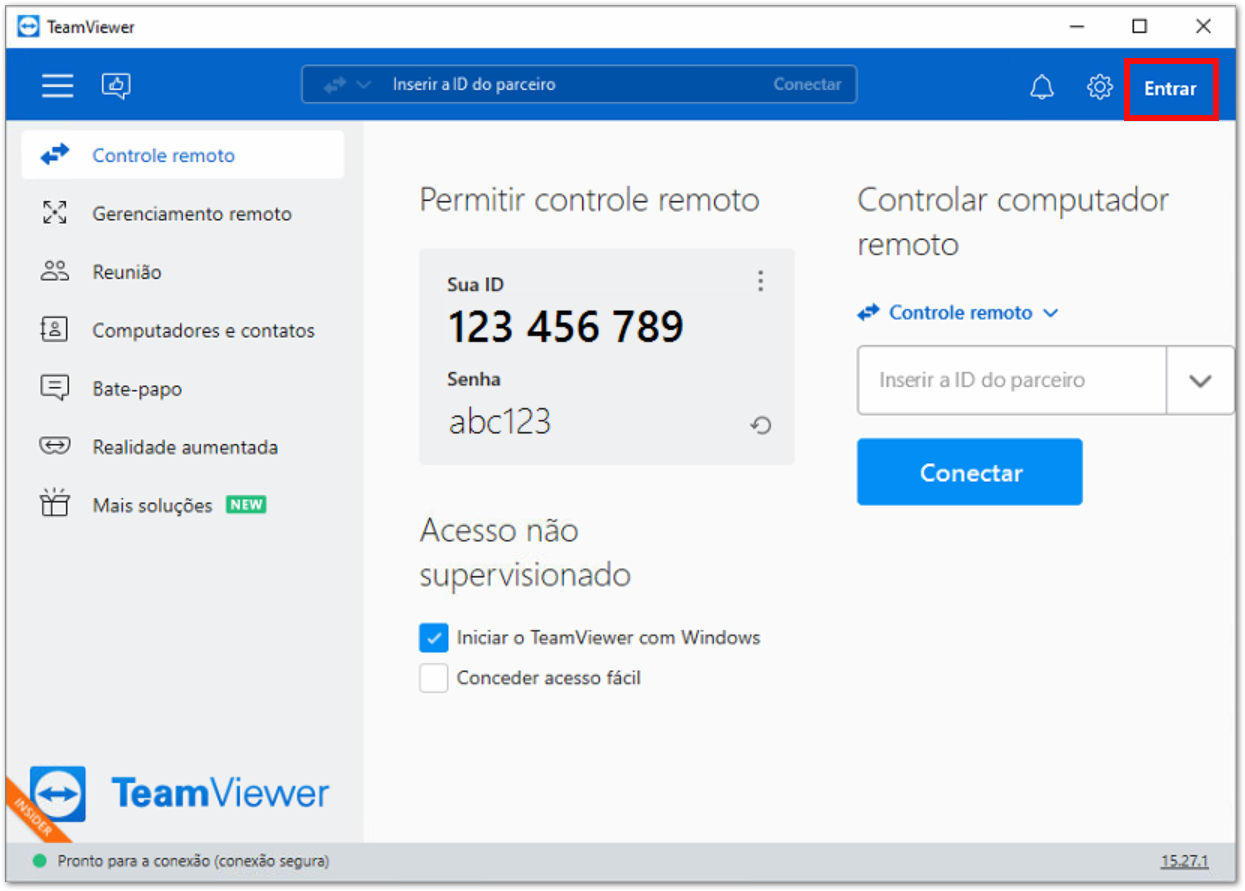Click the blue Conectar button
1245x891 pixels.
pos(969,472)
